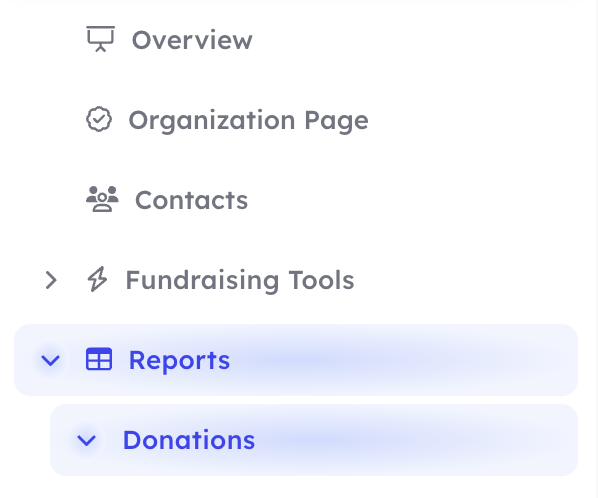Click the highlighted Donations row background
Viewport: 598px width, 498px height.
(314, 440)
